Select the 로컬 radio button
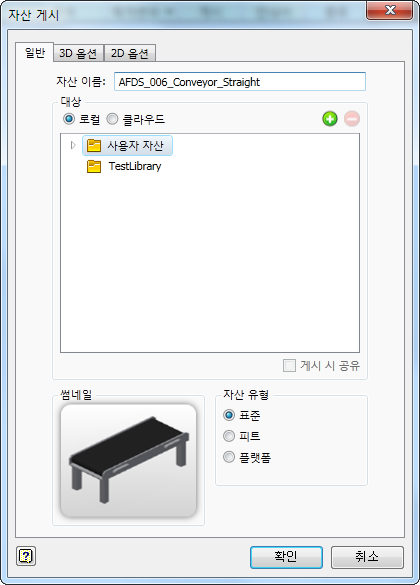 pyautogui.click(x=69, y=119)
